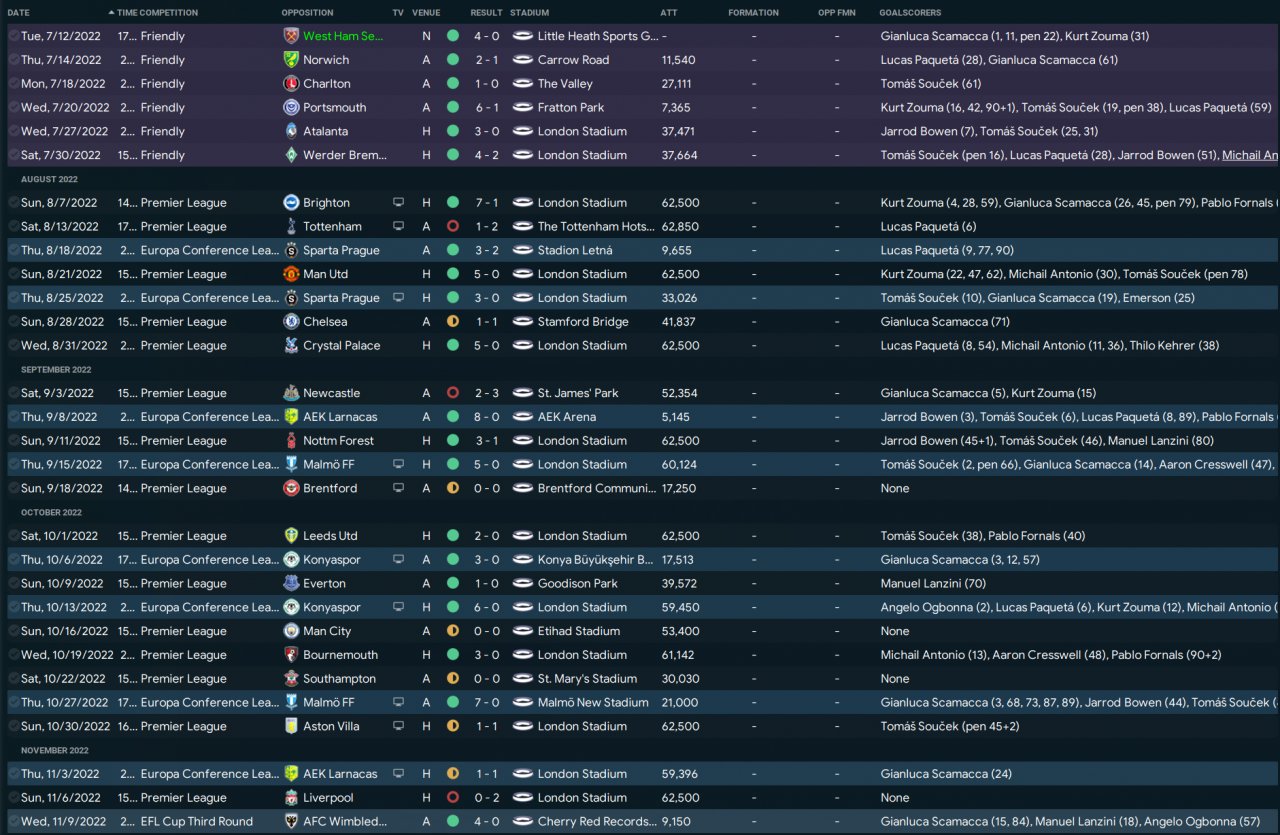Click the stadium icon beside Stamford Bridge
Screen dimensions: 1280x835
[521, 322]
